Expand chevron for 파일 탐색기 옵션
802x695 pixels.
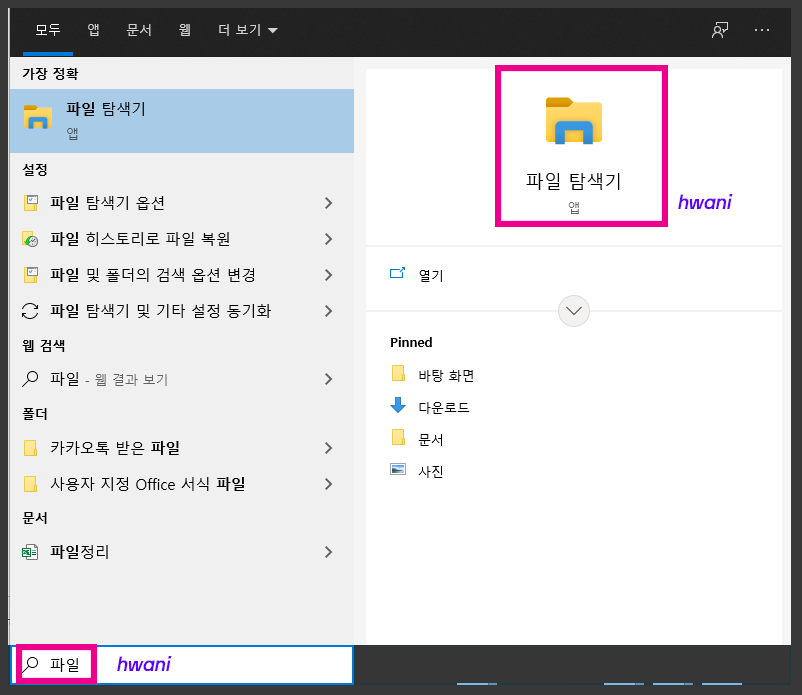329,203
